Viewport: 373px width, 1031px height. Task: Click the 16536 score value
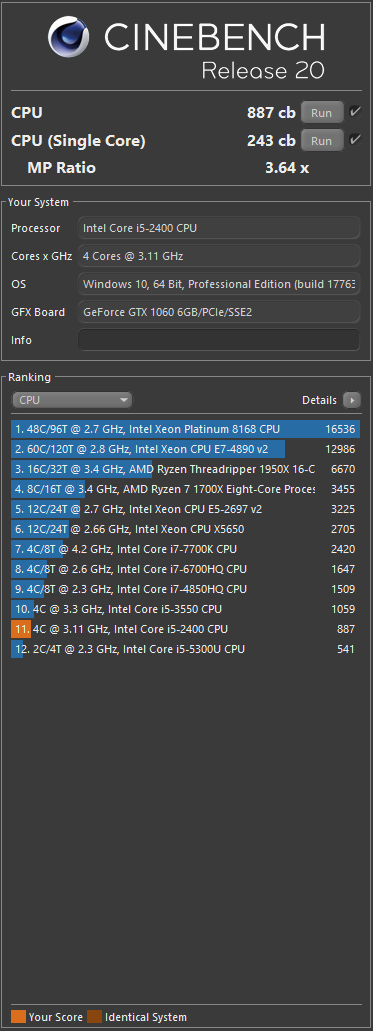pyautogui.click(x=340, y=429)
